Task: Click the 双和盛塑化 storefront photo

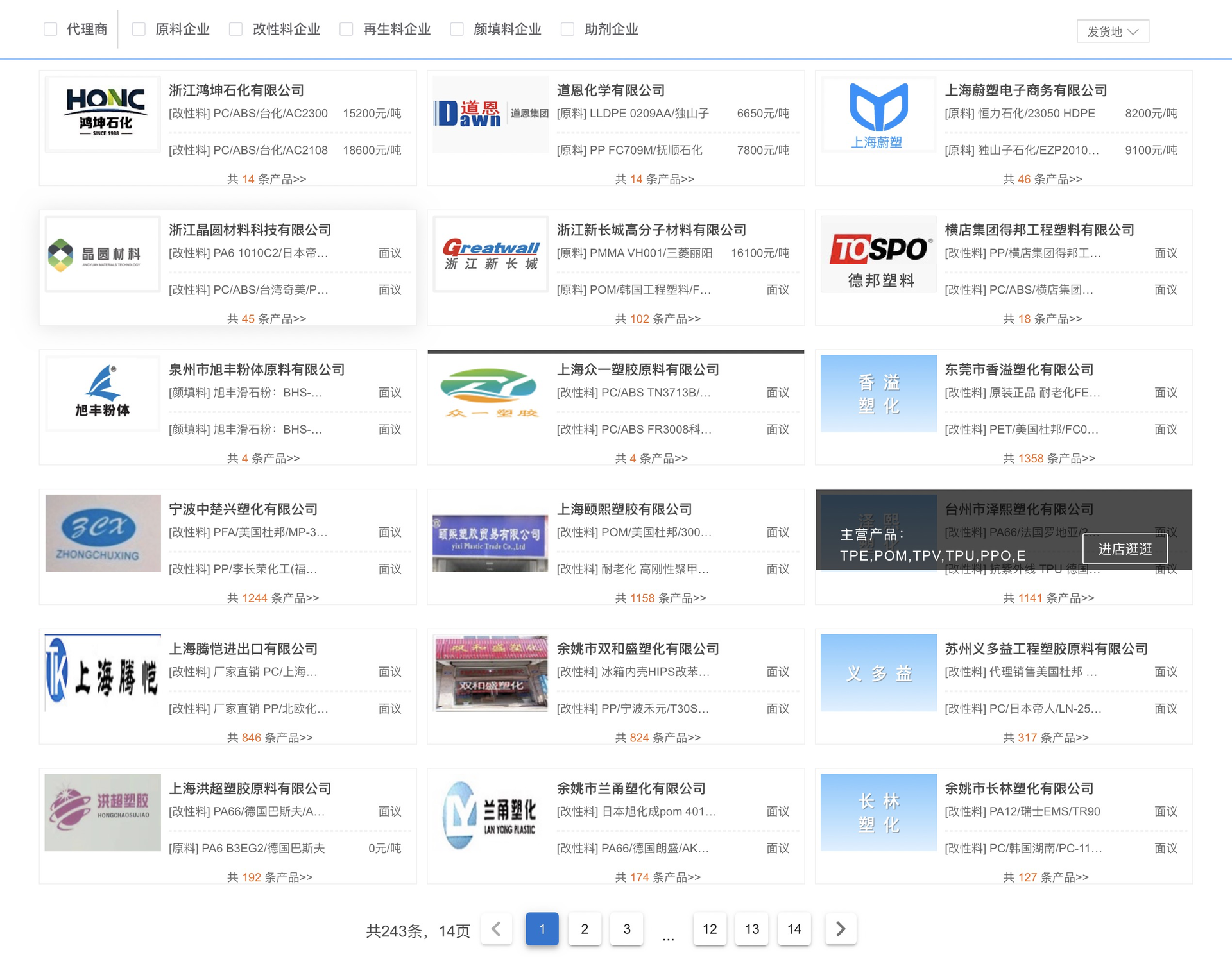Action: (x=491, y=673)
